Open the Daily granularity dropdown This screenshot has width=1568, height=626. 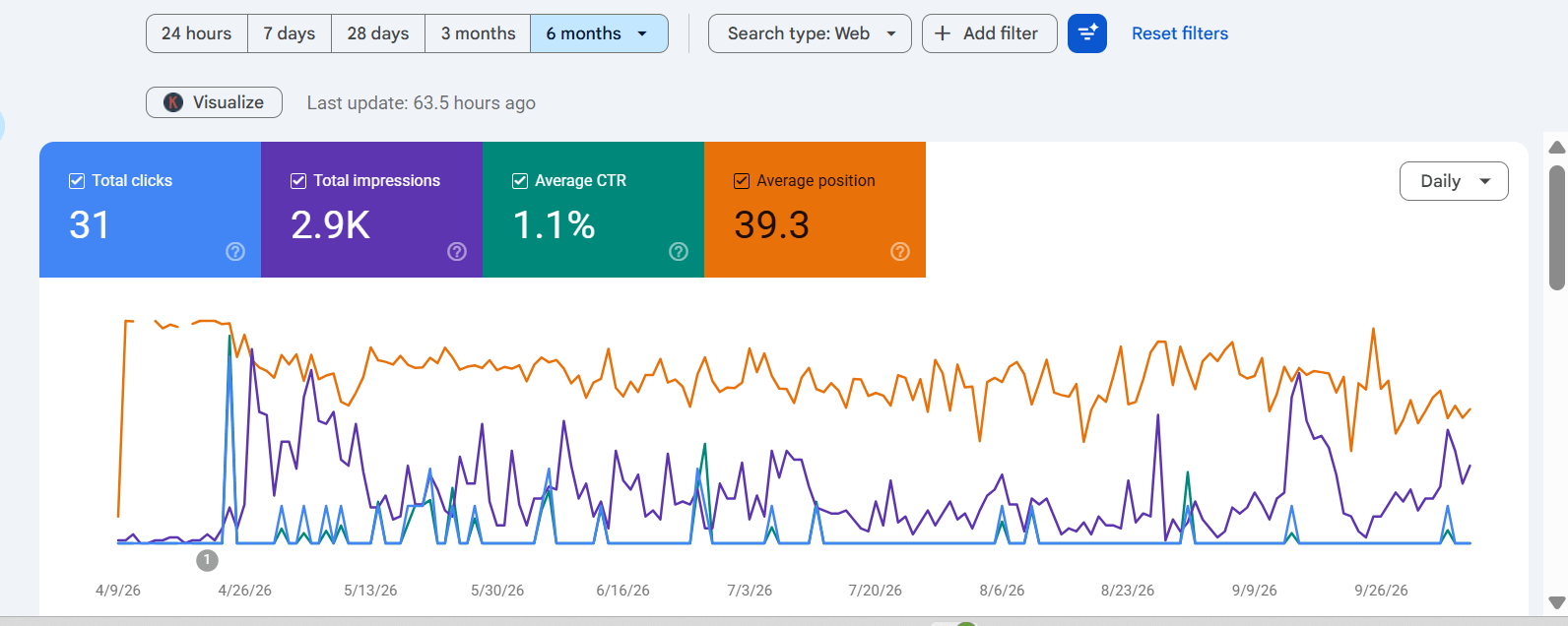(x=1454, y=181)
